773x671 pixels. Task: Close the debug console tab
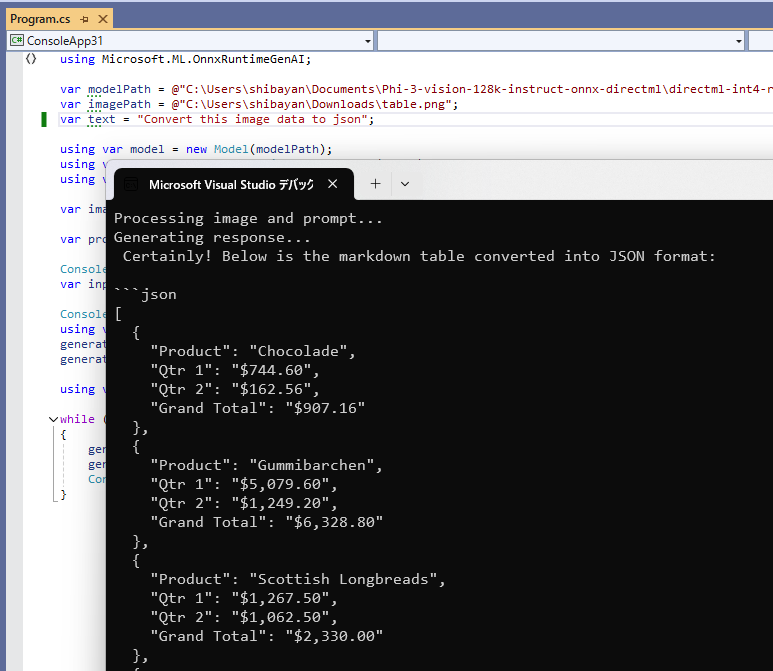pos(333,184)
